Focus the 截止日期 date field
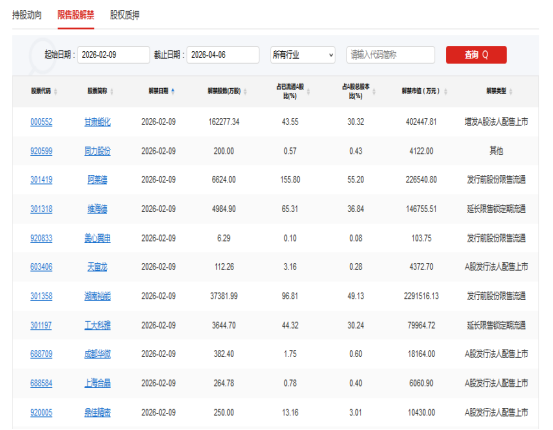The width and height of the screenshot is (553, 430). pyautogui.click(x=223, y=55)
